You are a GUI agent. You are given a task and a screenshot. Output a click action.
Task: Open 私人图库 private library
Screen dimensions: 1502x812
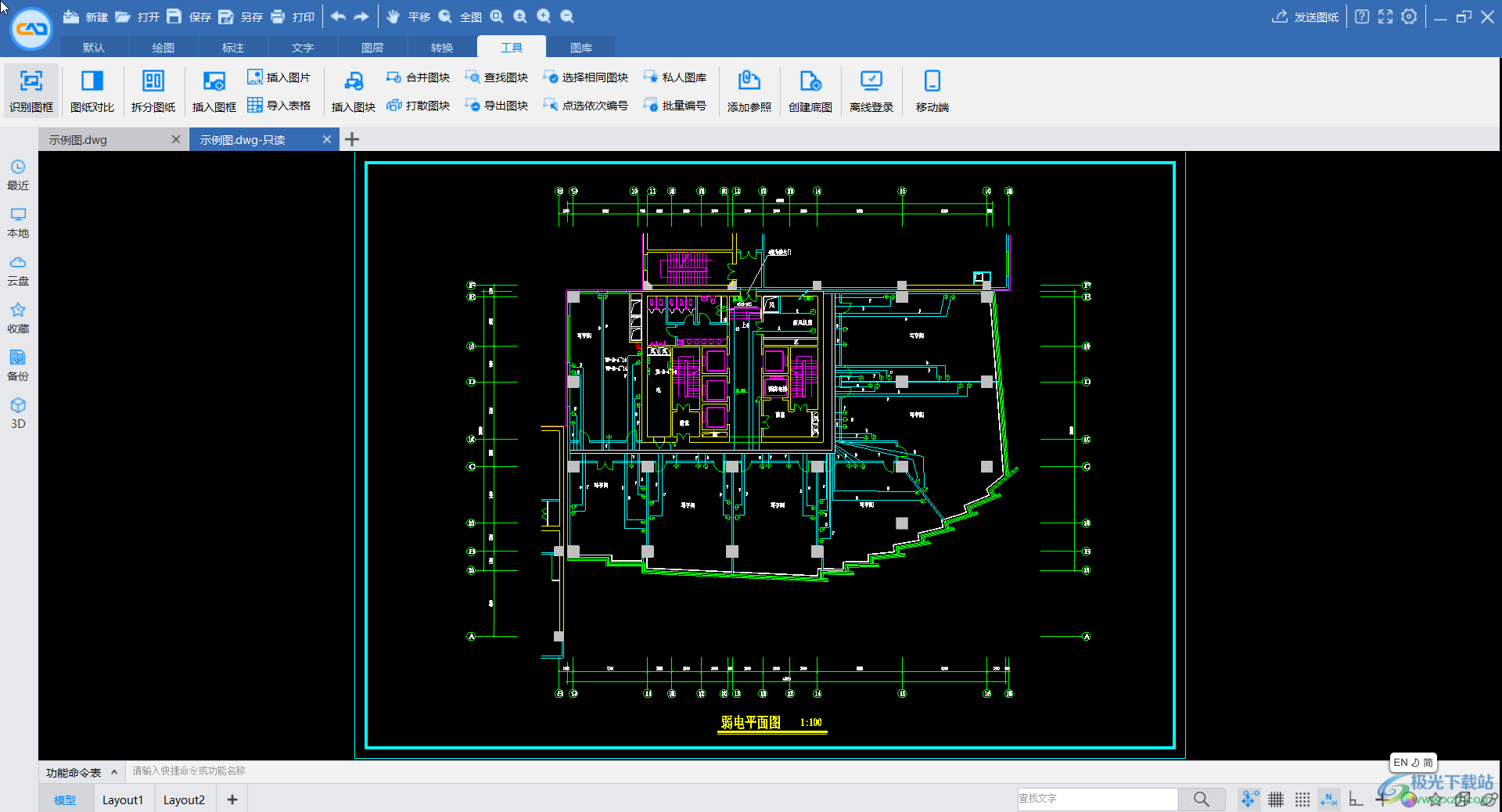pyautogui.click(x=674, y=77)
